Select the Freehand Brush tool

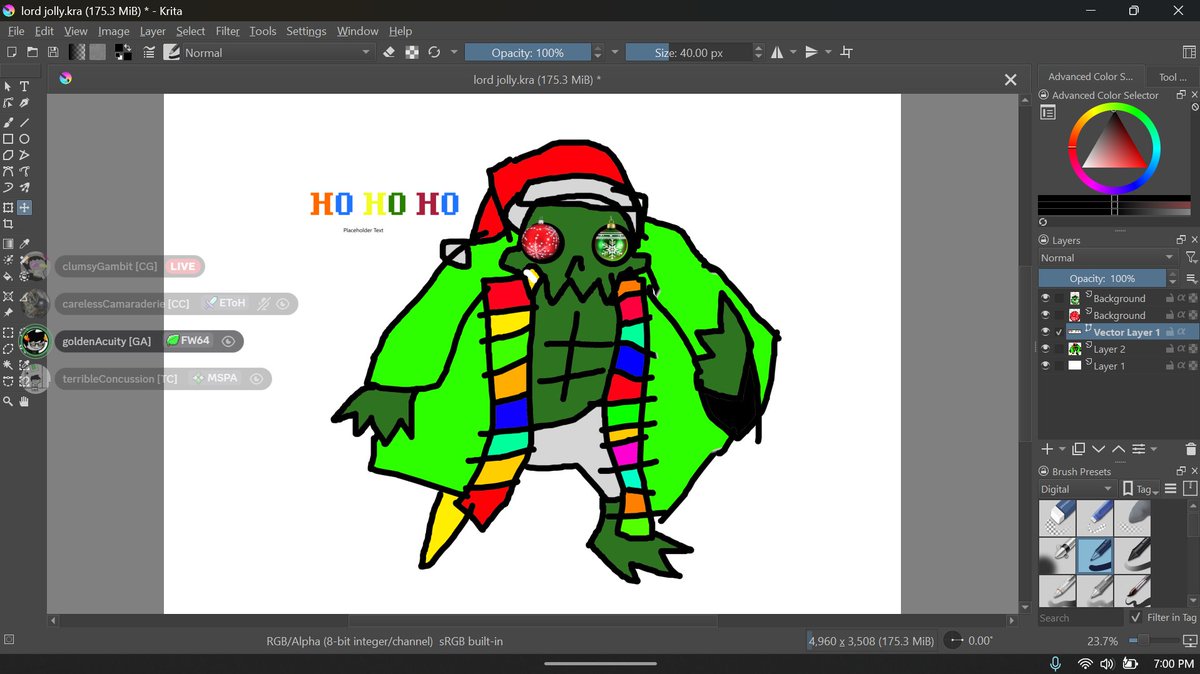tap(8, 122)
